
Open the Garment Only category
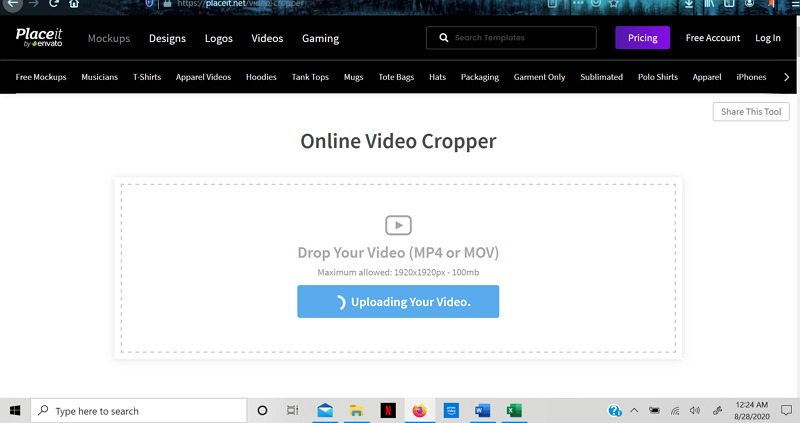click(x=539, y=77)
